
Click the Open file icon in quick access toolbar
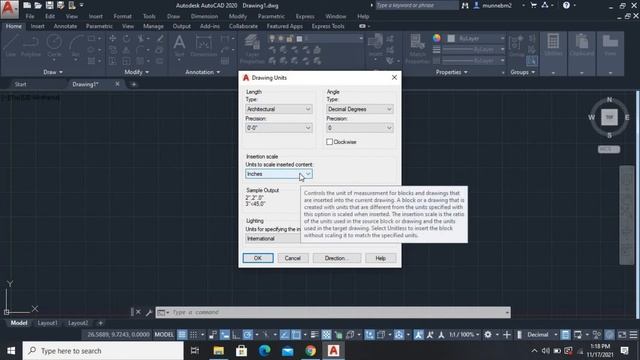(38, 5)
